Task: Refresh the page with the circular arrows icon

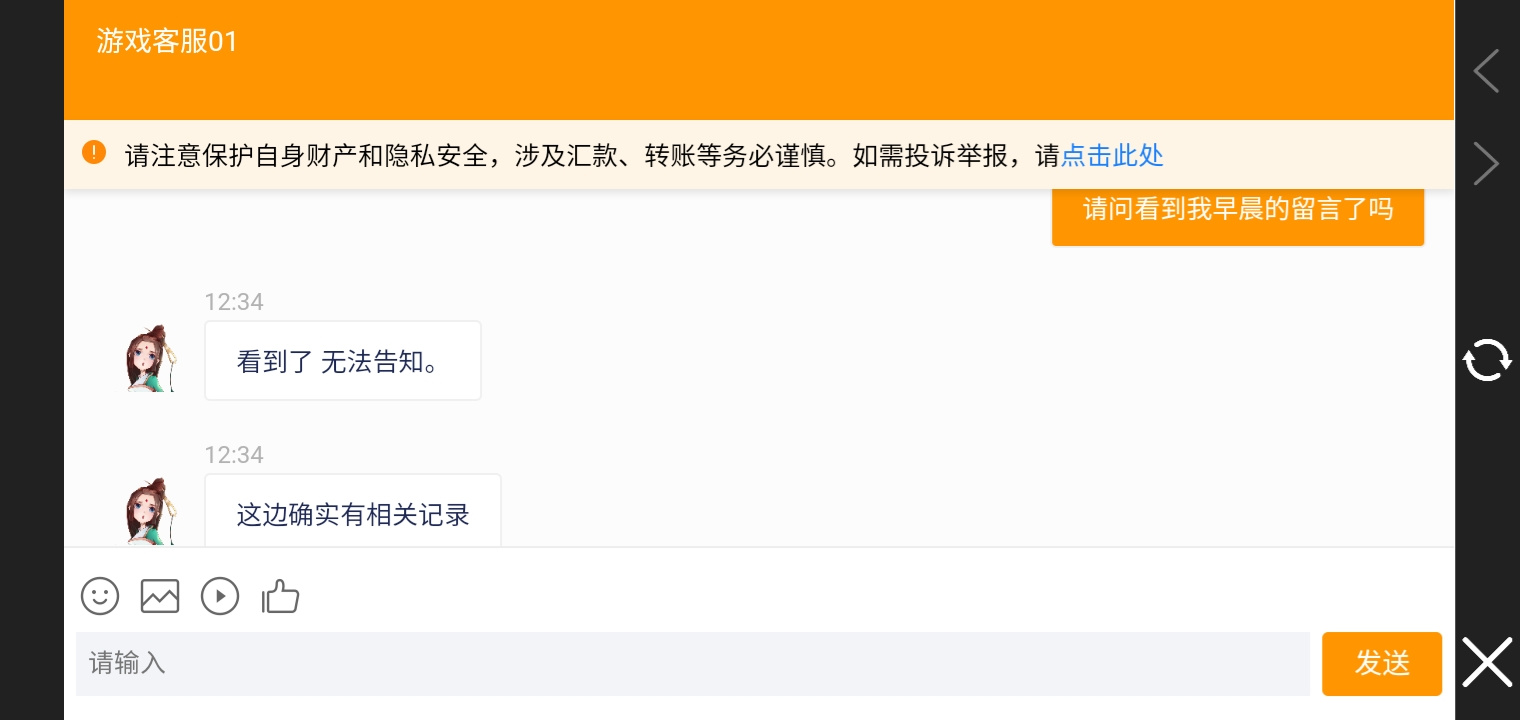Action: pos(1487,360)
